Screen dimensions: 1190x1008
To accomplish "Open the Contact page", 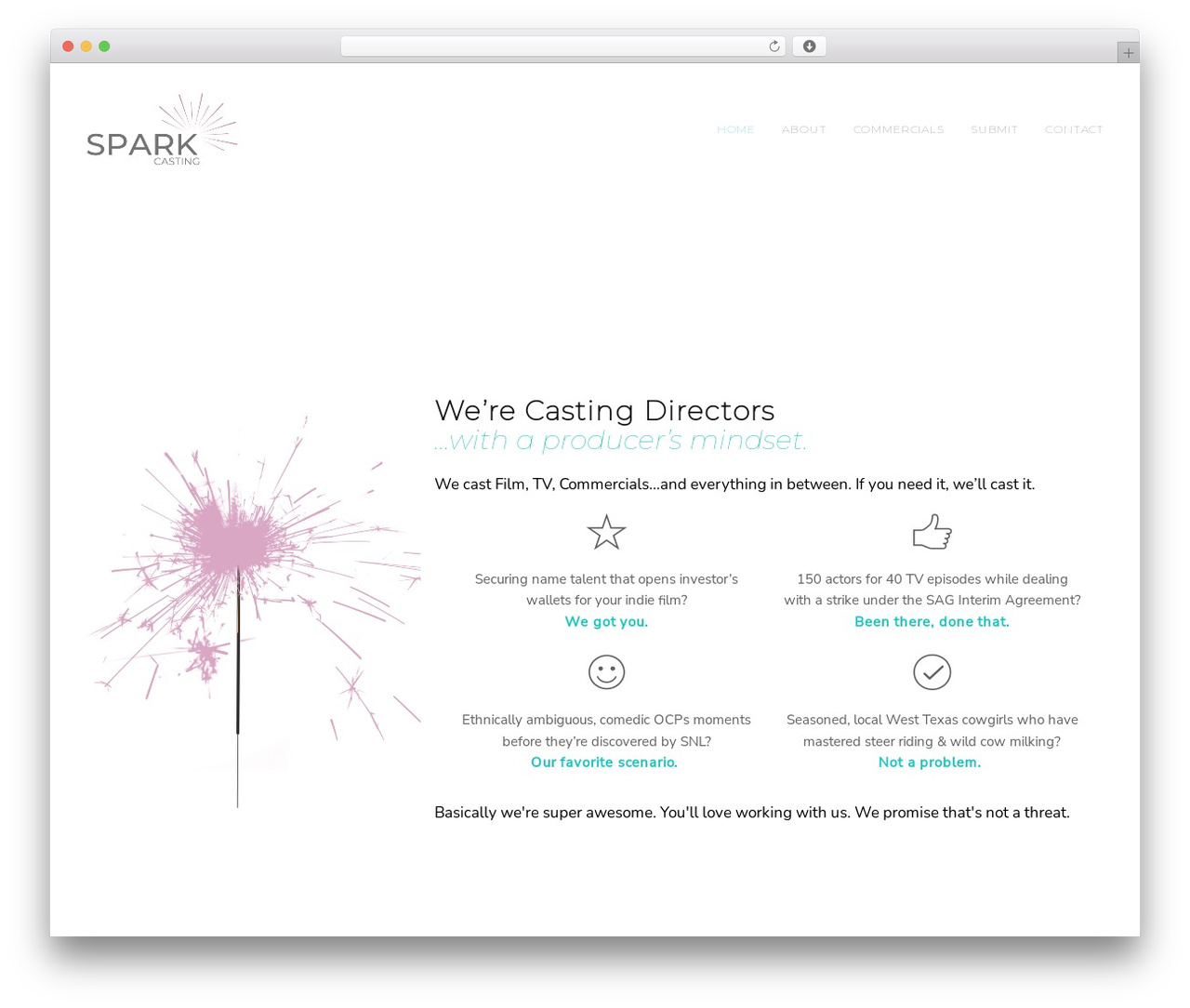I will [x=1074, y=129].
